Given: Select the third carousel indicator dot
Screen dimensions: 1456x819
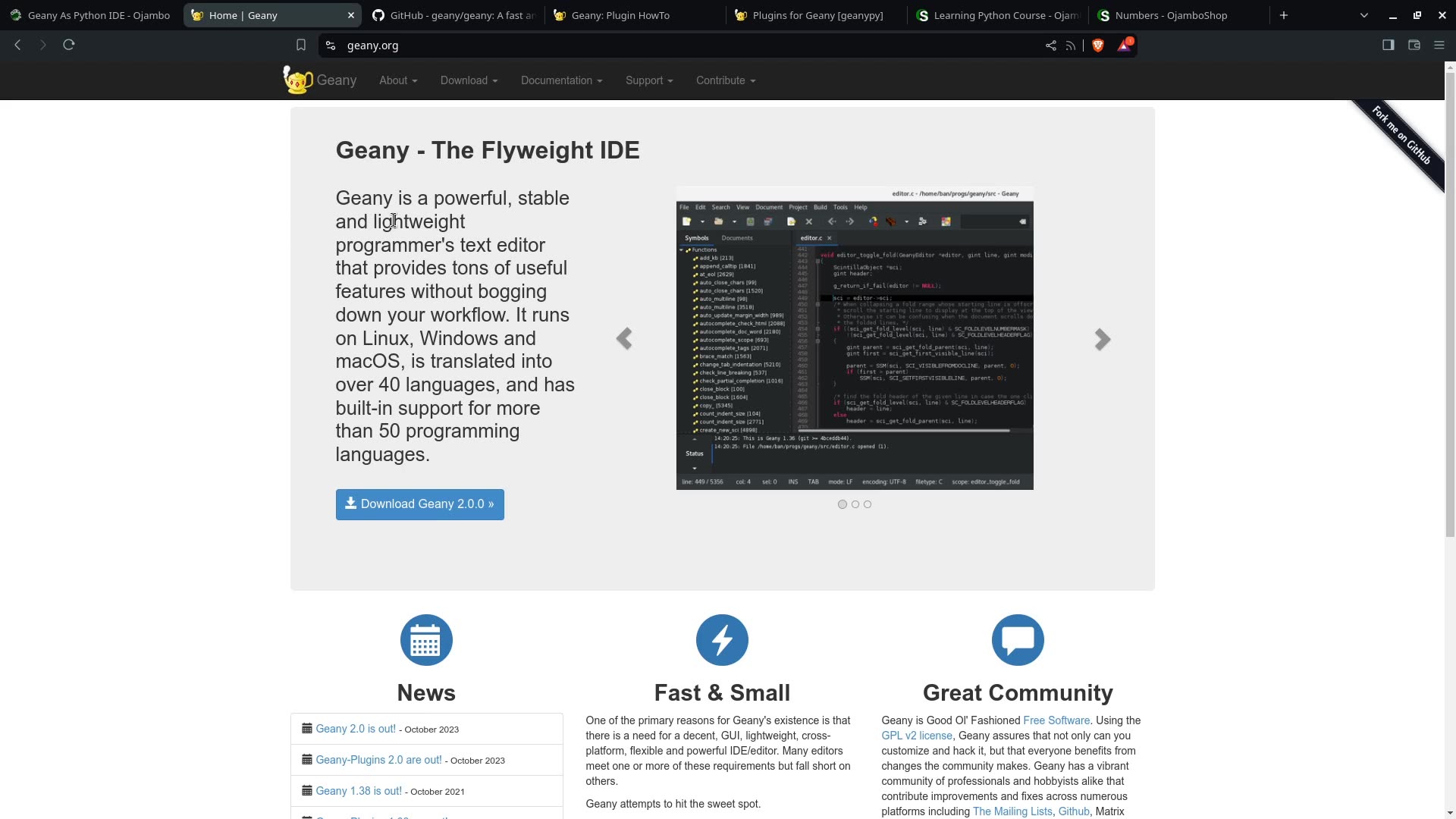Looking at the screenshot, I should pyautogui.click(x=868, y=504).
